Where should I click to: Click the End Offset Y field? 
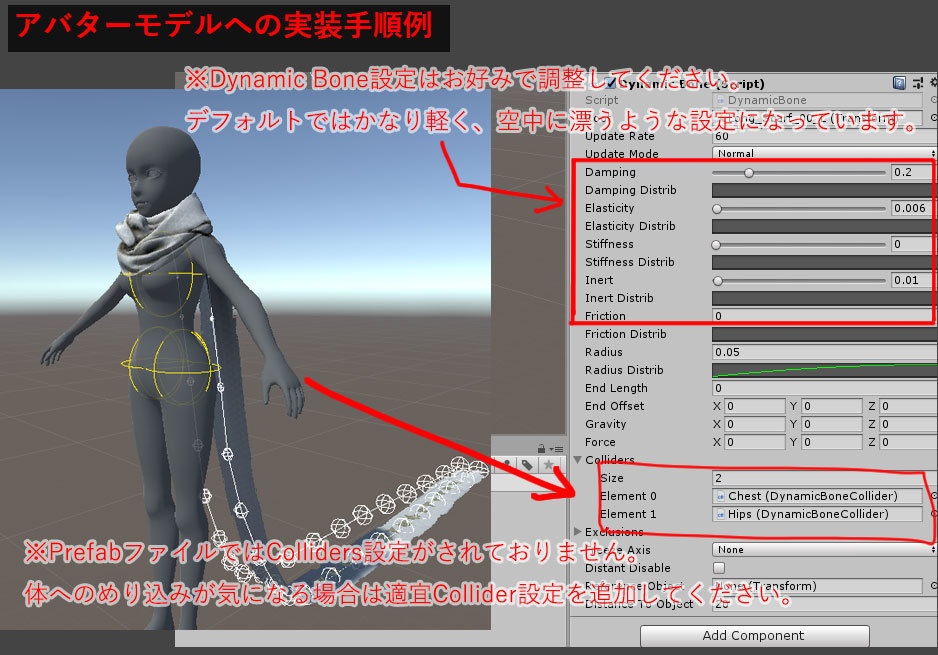[x=832, y=406]
